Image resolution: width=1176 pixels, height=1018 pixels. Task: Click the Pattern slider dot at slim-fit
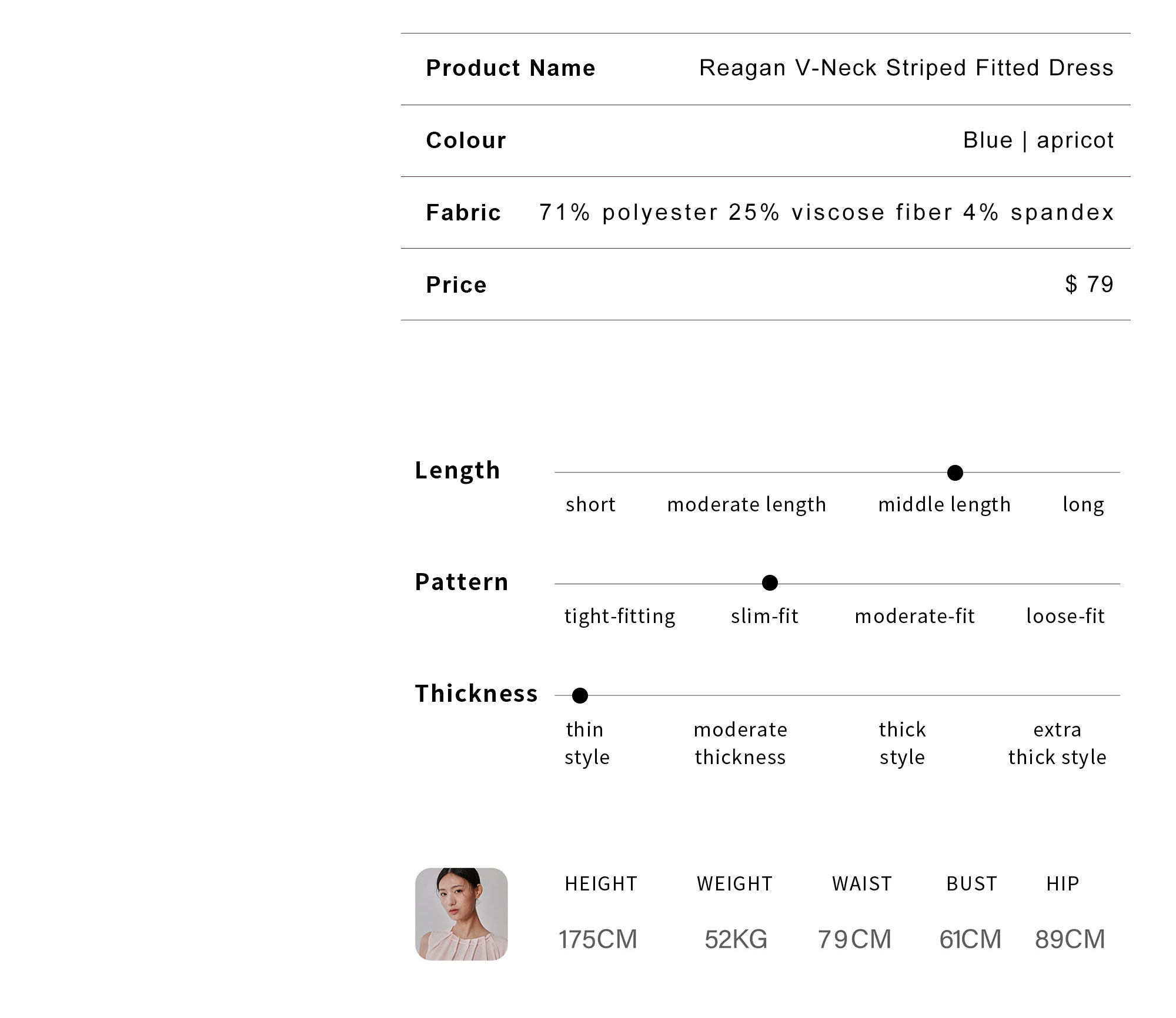coord(770,583)
